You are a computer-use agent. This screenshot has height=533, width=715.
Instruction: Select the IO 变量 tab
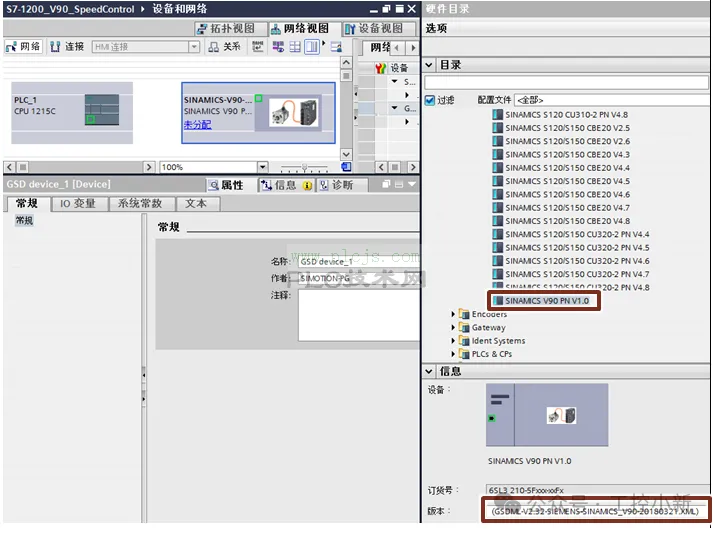(78, 203)
